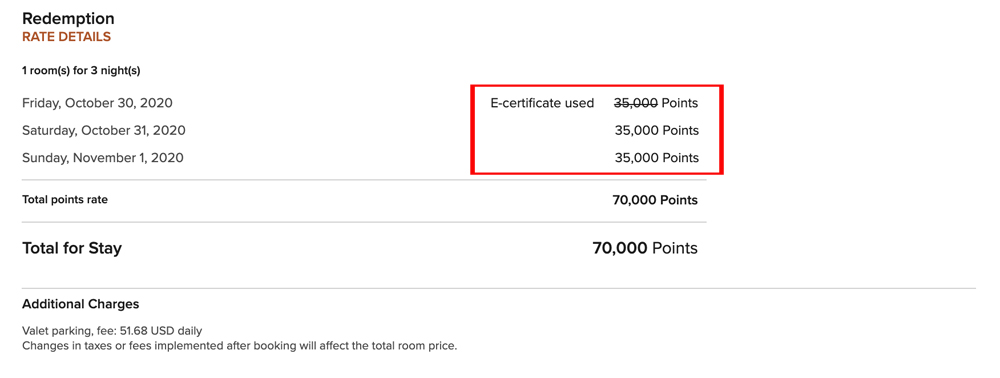Click the Valet parking fee line

(x=112, y=331)
